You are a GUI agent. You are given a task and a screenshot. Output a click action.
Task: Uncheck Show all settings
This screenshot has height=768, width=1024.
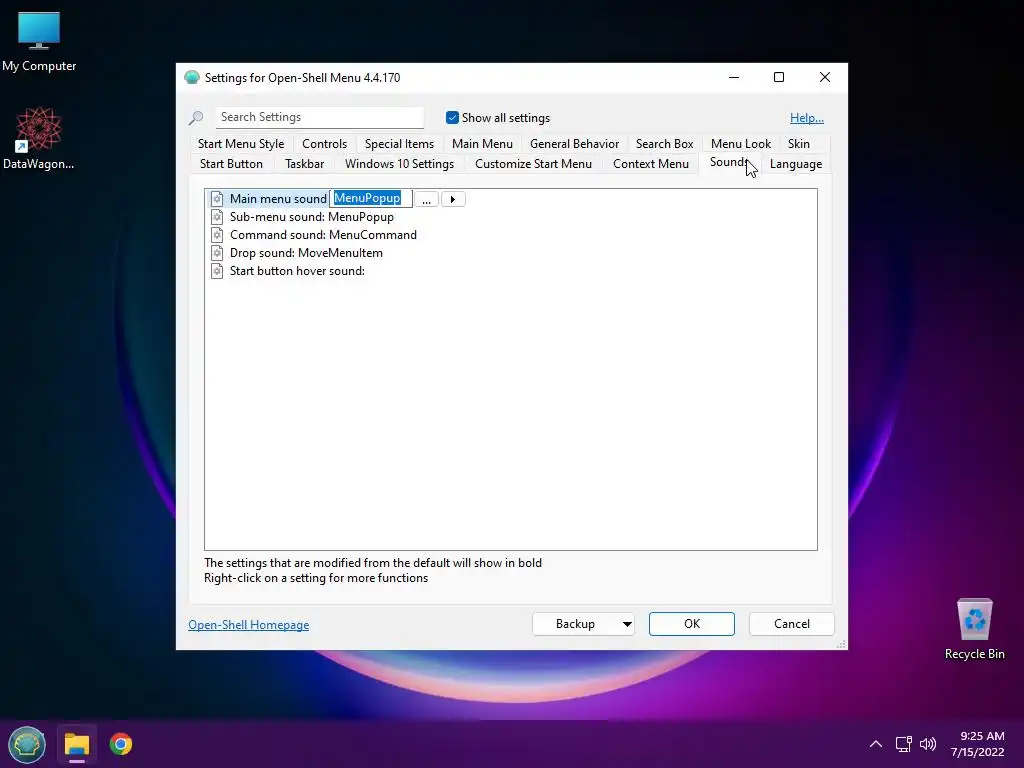click(x=452, y=118)
